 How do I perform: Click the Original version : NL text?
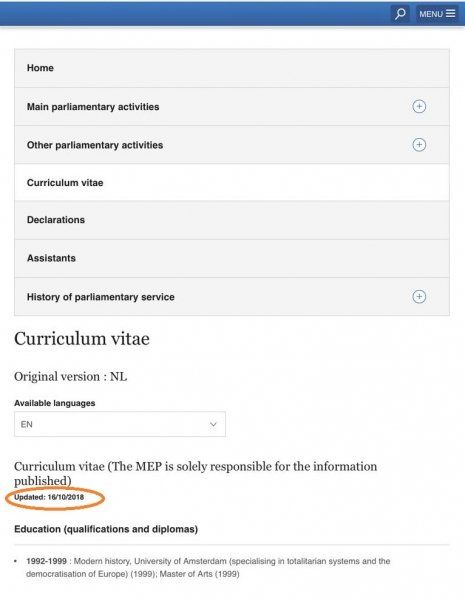[71, 377]
